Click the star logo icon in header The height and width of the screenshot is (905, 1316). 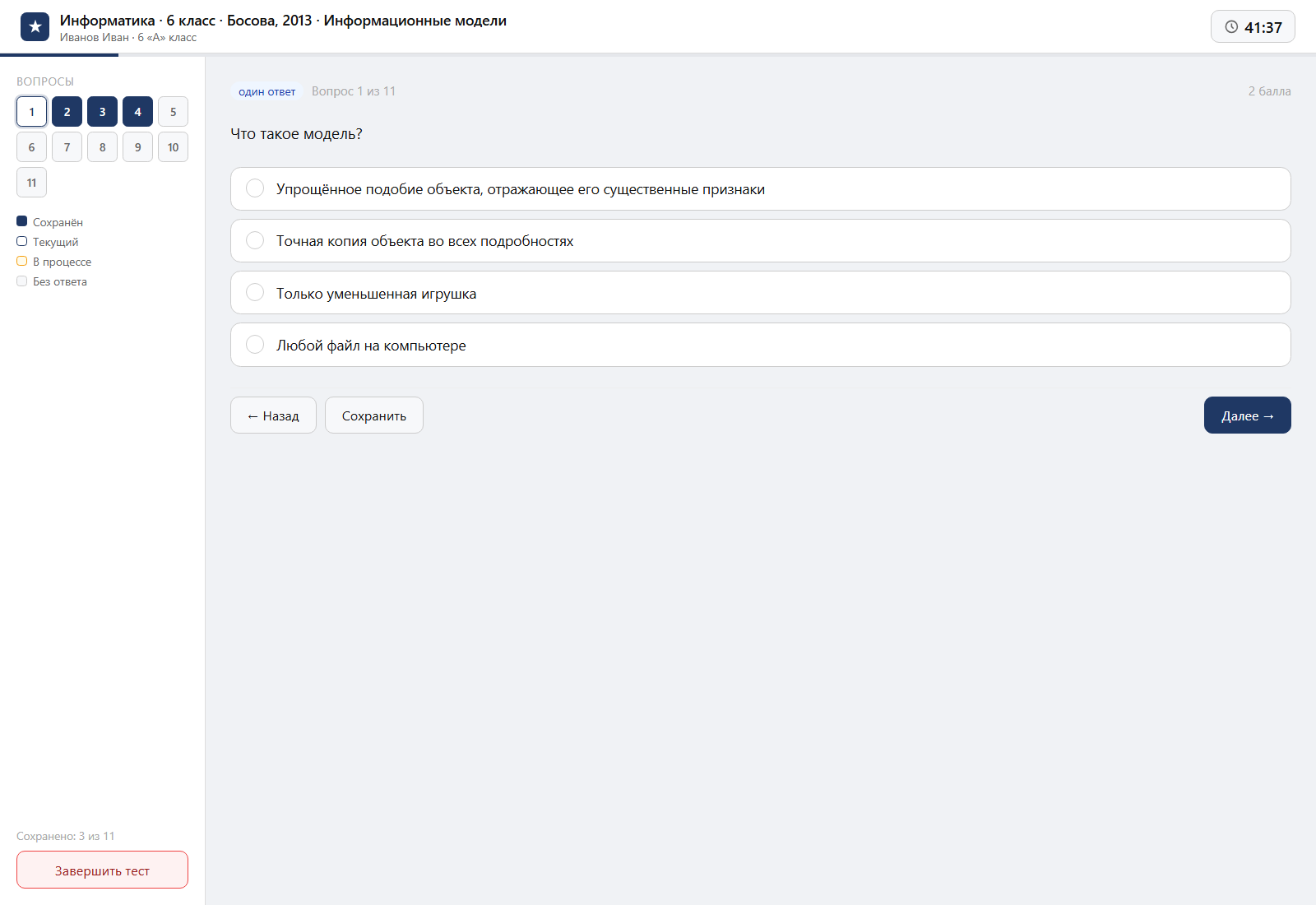tap(35, 27)
